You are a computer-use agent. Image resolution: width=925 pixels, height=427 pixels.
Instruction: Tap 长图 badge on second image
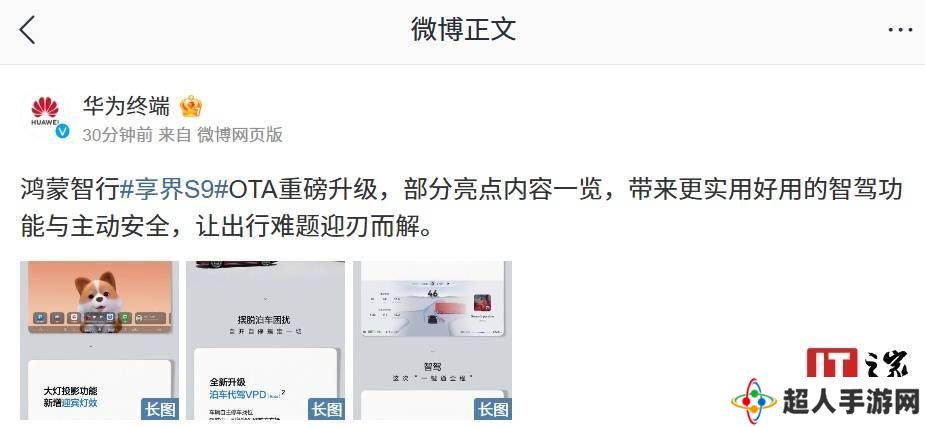coord(326,409)
